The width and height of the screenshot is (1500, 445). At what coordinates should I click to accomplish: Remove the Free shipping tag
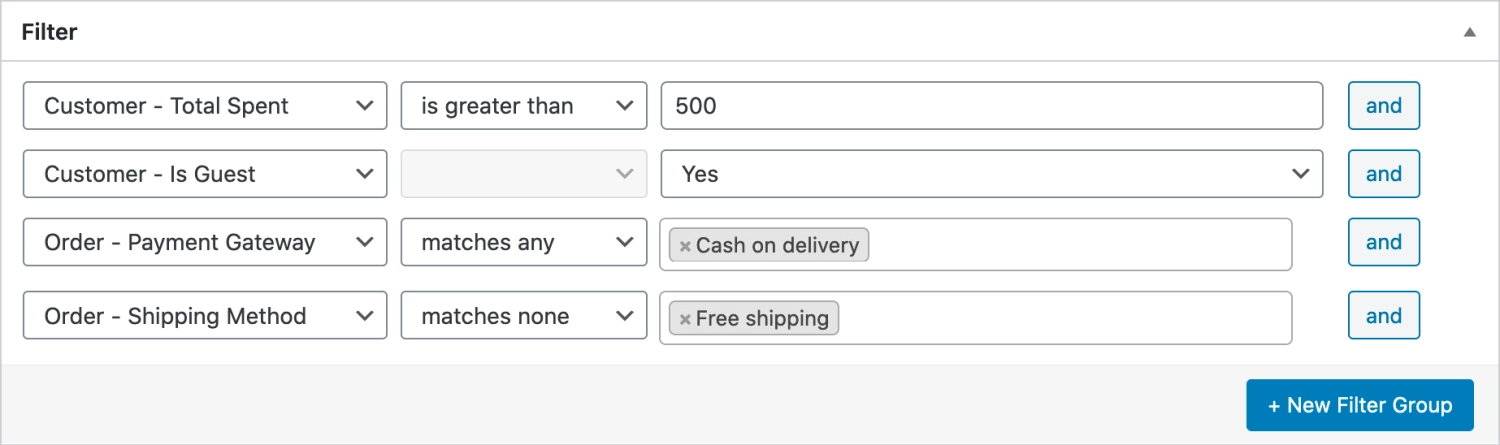685,319
